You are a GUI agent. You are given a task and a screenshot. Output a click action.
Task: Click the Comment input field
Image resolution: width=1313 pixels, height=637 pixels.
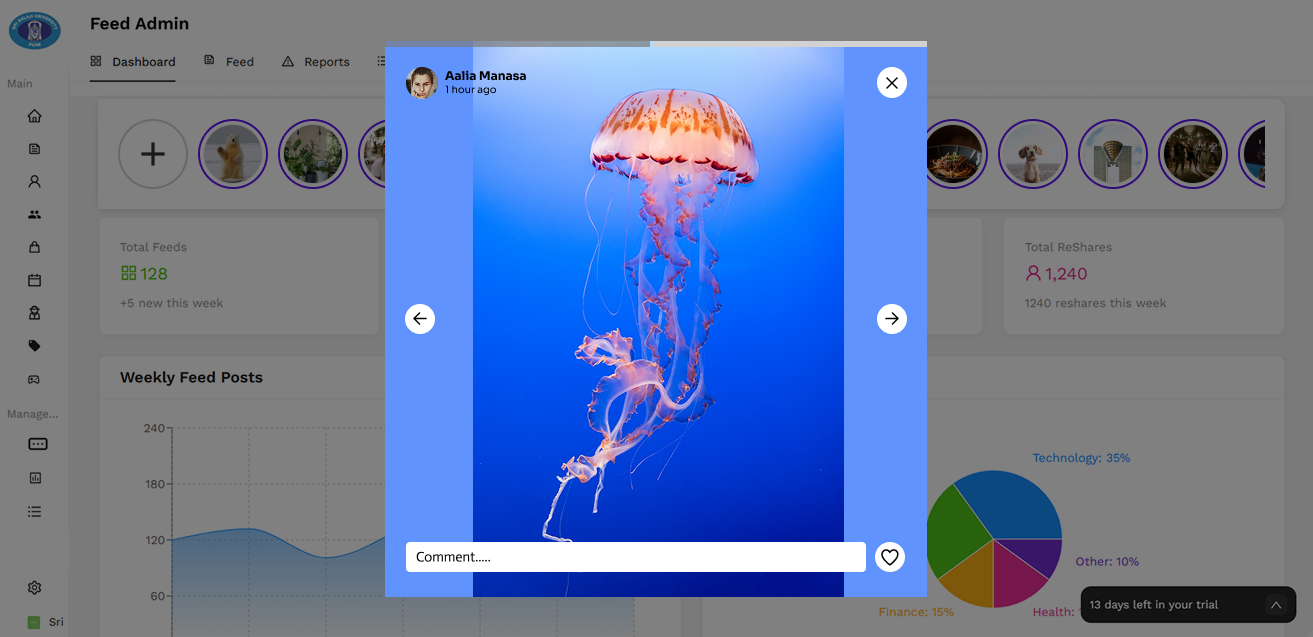635,557
